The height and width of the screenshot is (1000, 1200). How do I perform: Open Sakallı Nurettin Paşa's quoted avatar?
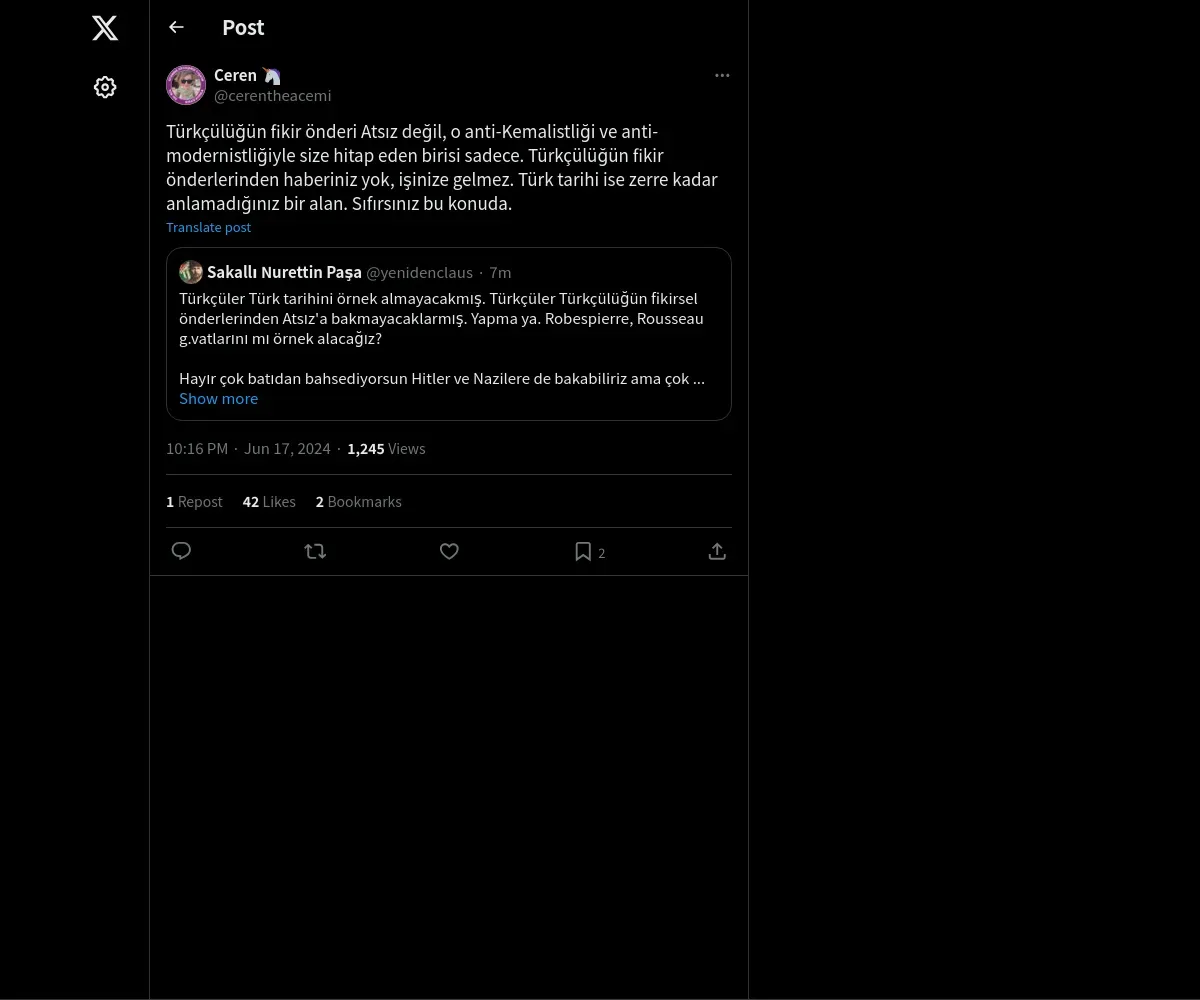click(191, 272)
